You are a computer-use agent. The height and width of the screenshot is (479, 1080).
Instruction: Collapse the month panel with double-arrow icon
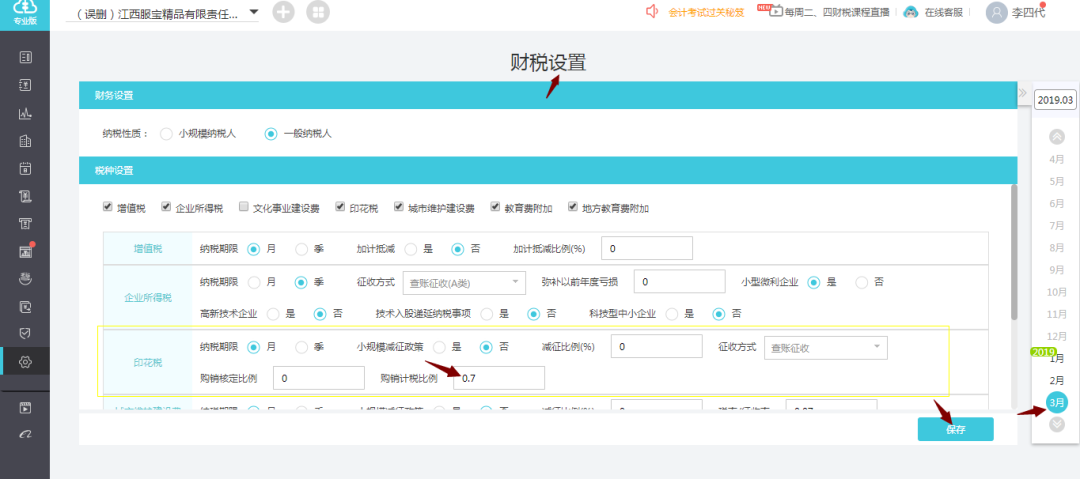[1023, 93]
